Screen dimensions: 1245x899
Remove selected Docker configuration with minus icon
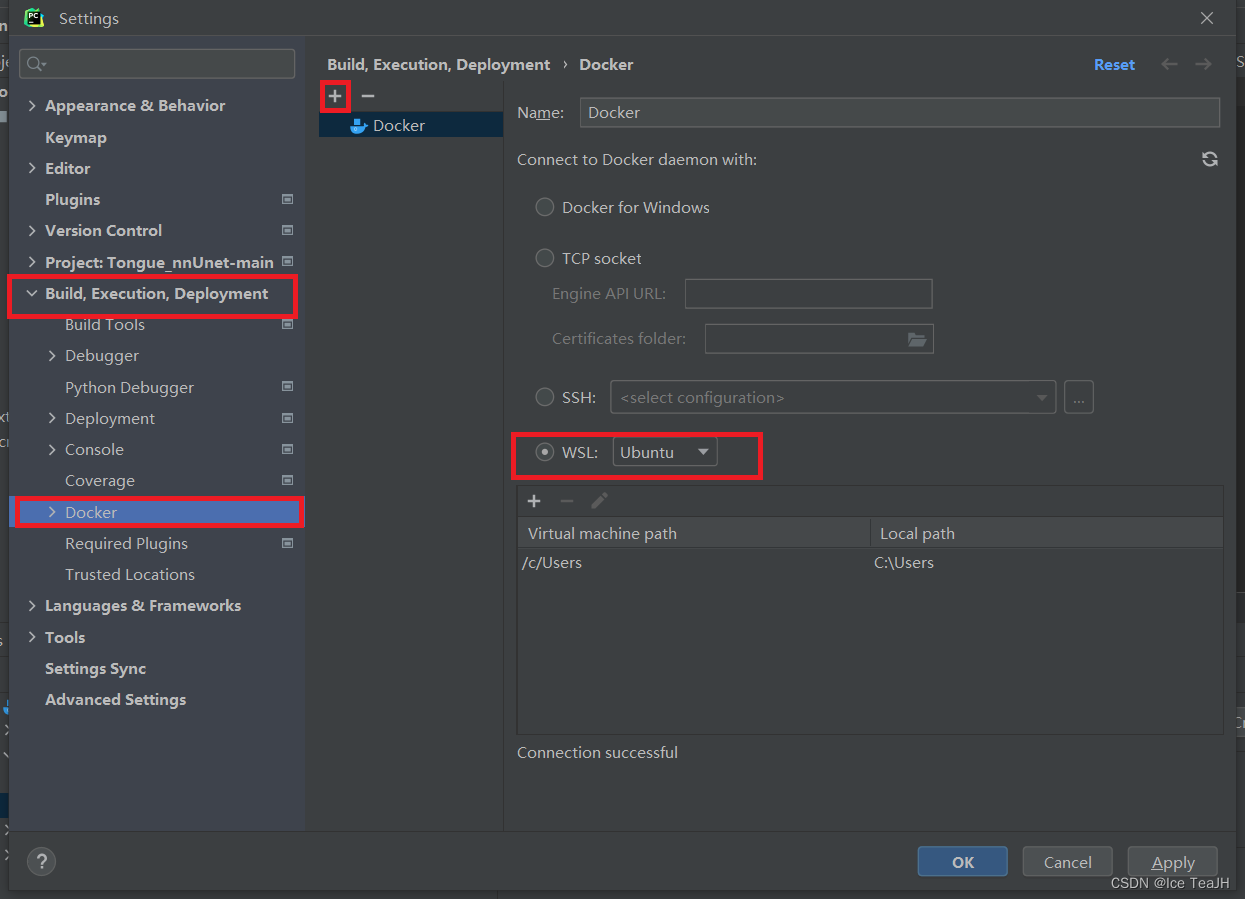pos(367,96)
